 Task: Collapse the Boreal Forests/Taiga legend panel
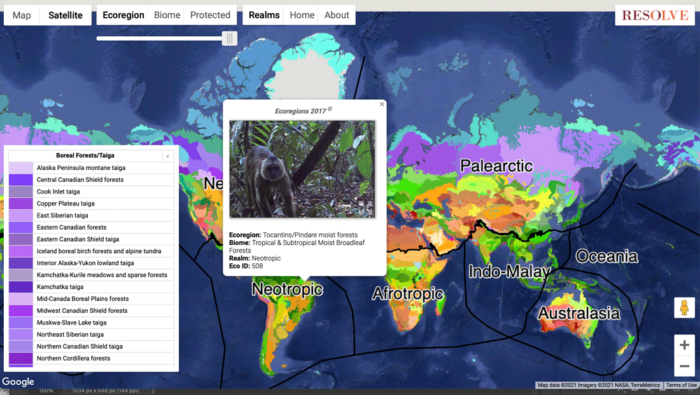[168, 156]
